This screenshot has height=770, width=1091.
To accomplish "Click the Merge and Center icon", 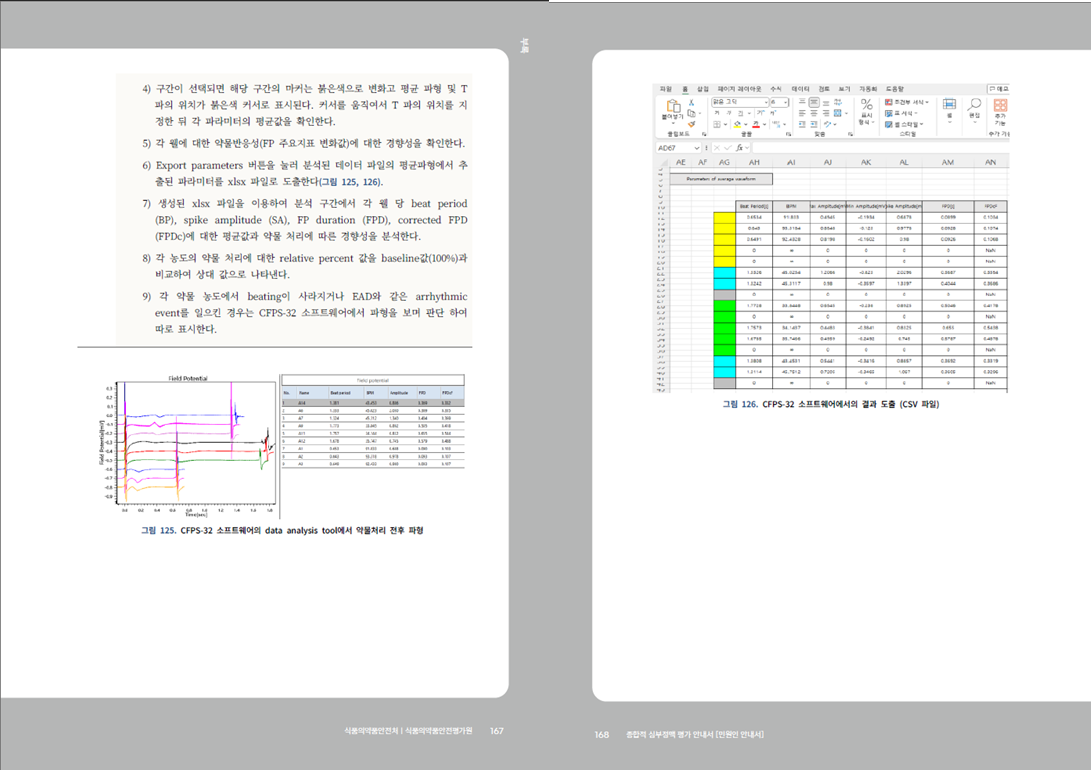I will 838,113.
